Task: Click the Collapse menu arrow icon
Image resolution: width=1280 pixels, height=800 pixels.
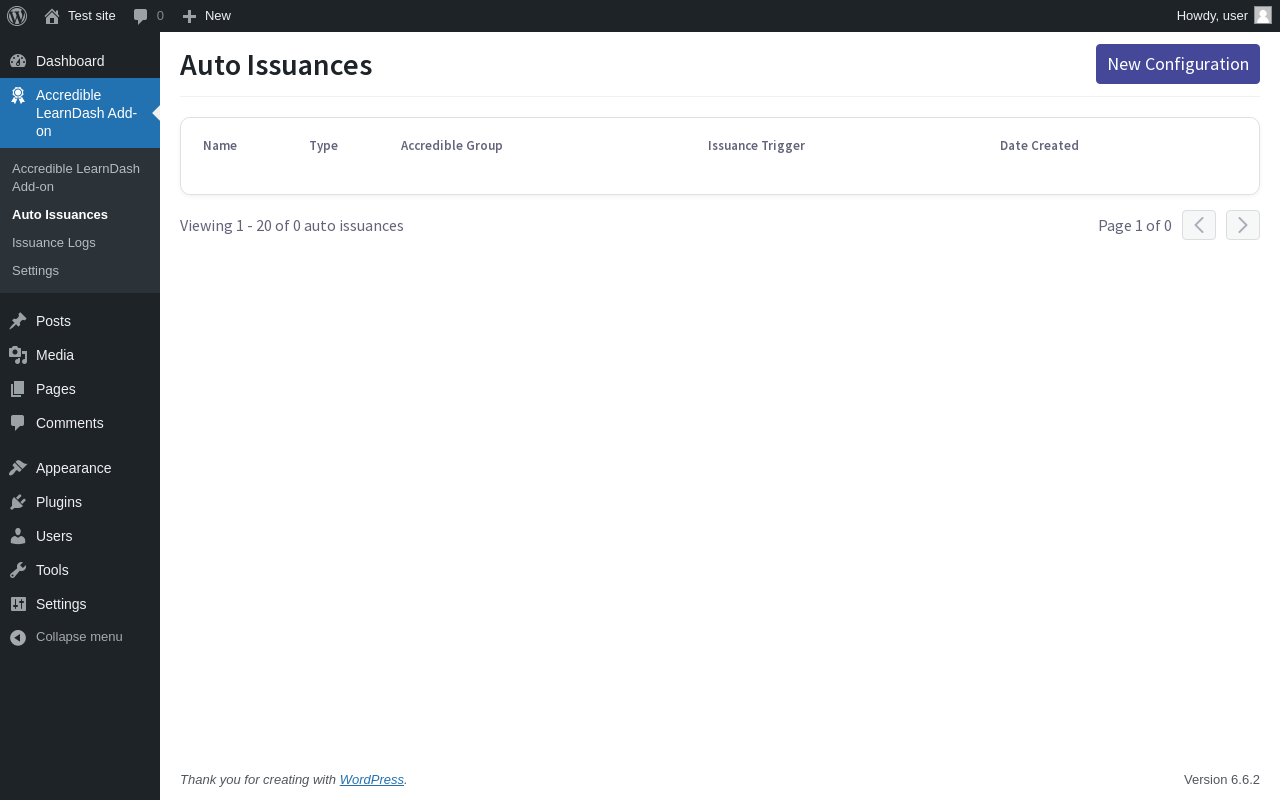Action: point(18,637)
